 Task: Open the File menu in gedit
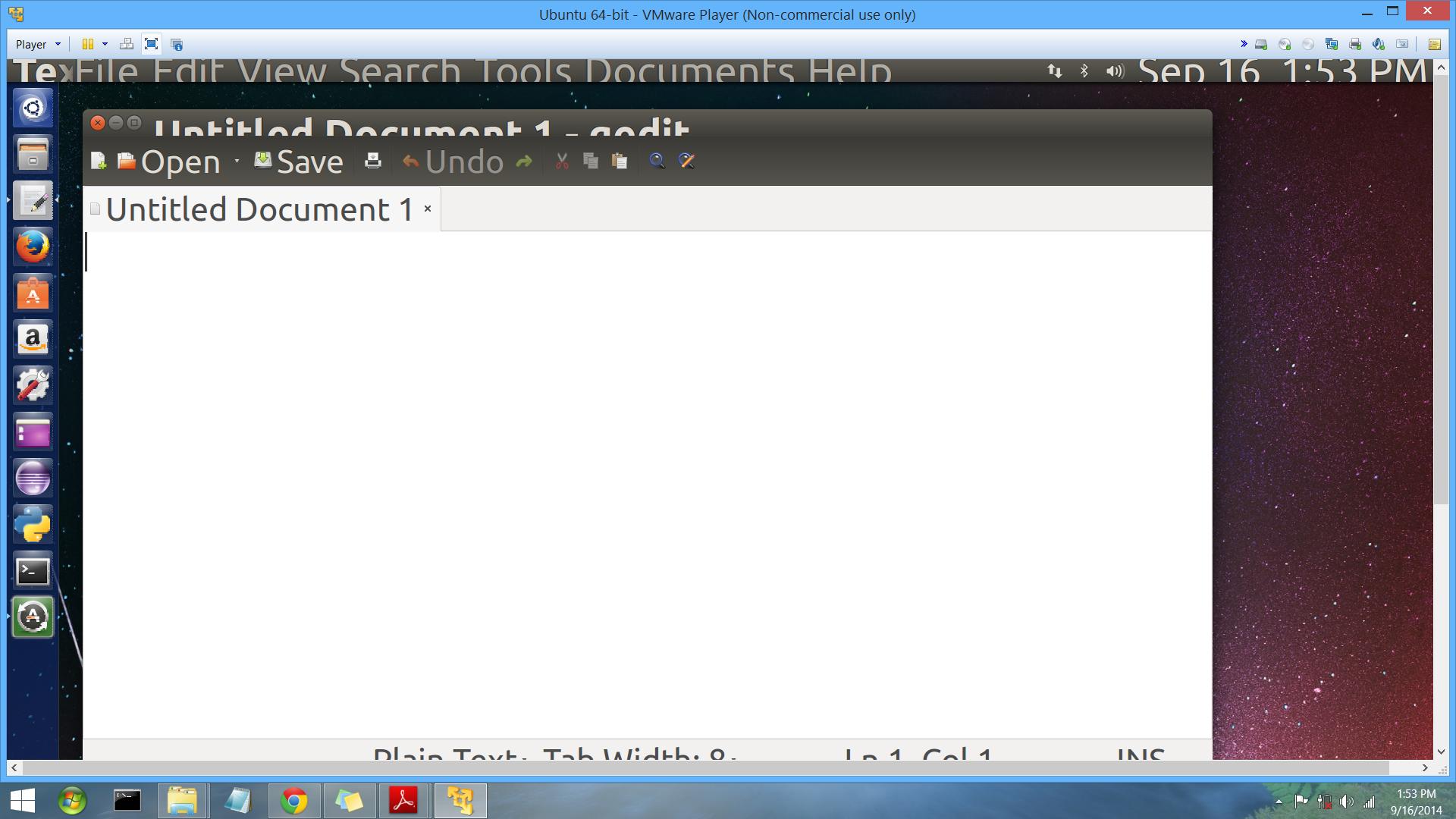point(100,70)
